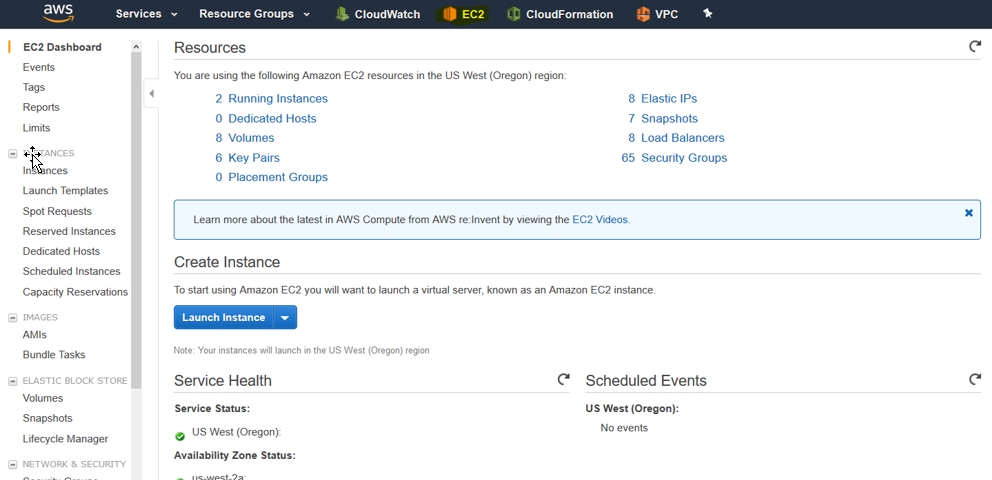Viewport: 992px width, 480px height.
Task: Open the Services dropdown menu
Action: [147, 14]
